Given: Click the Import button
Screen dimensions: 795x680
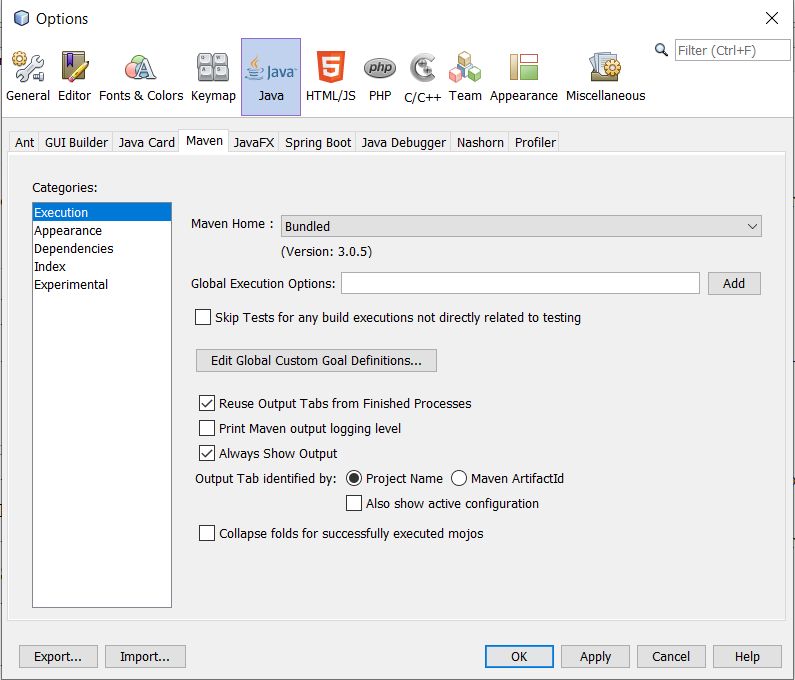Looking at the screenshot, I should point(145,657).
